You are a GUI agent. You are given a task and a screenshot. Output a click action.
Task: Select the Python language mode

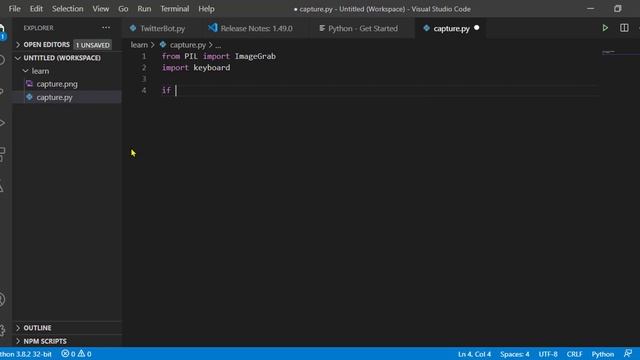pyautogui.click(x=602, y=354)
